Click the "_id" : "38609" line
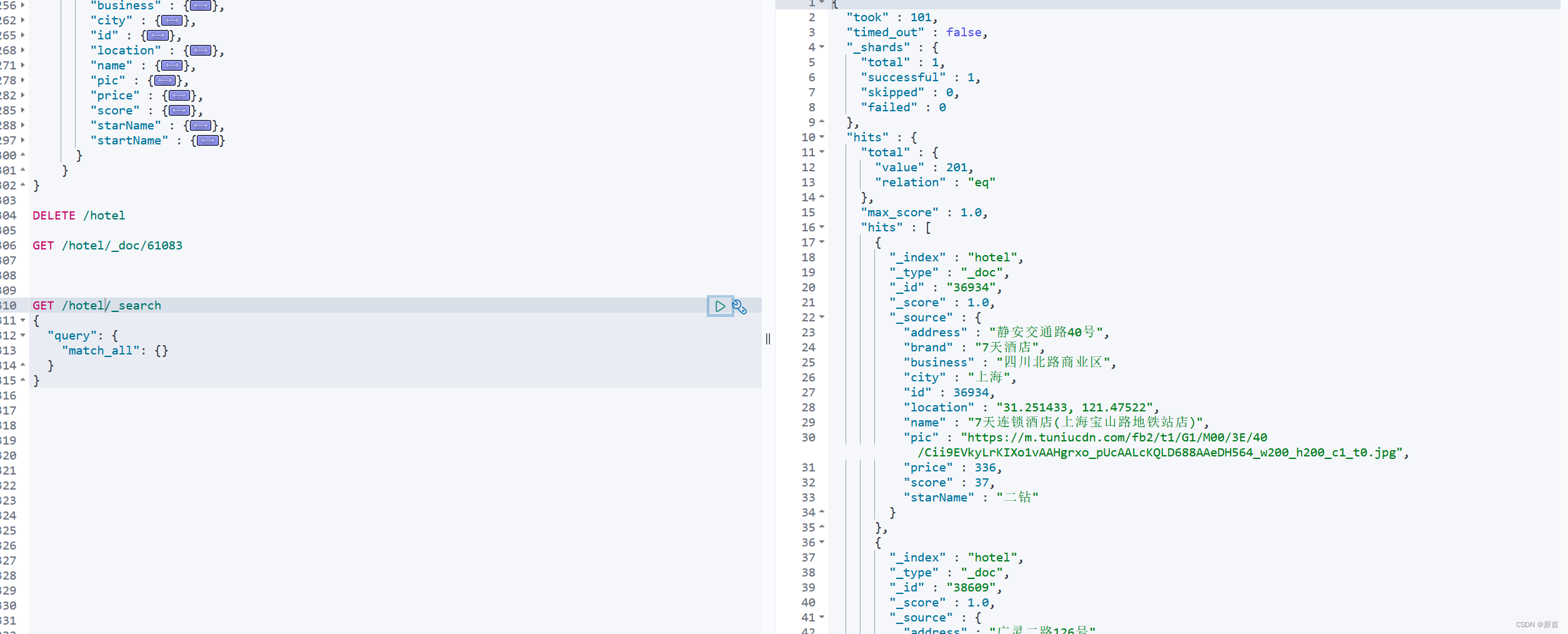The width and height of the screenshot is (1568, 634). [946, 588]
